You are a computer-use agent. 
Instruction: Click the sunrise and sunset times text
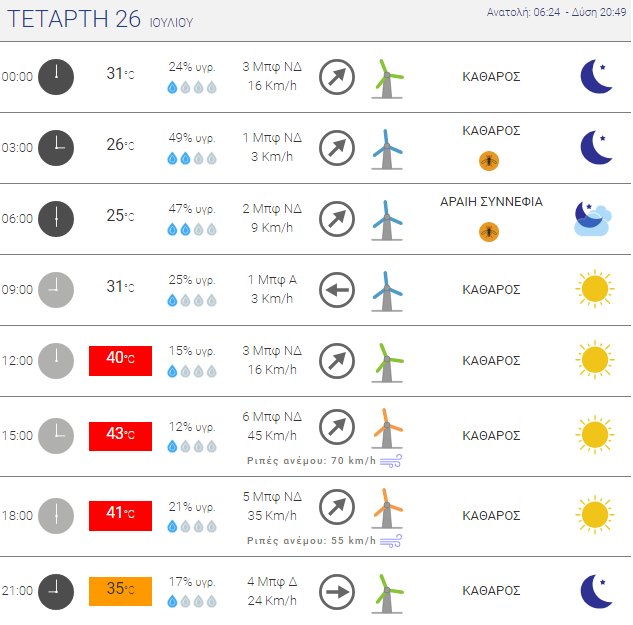pos(556,12)
